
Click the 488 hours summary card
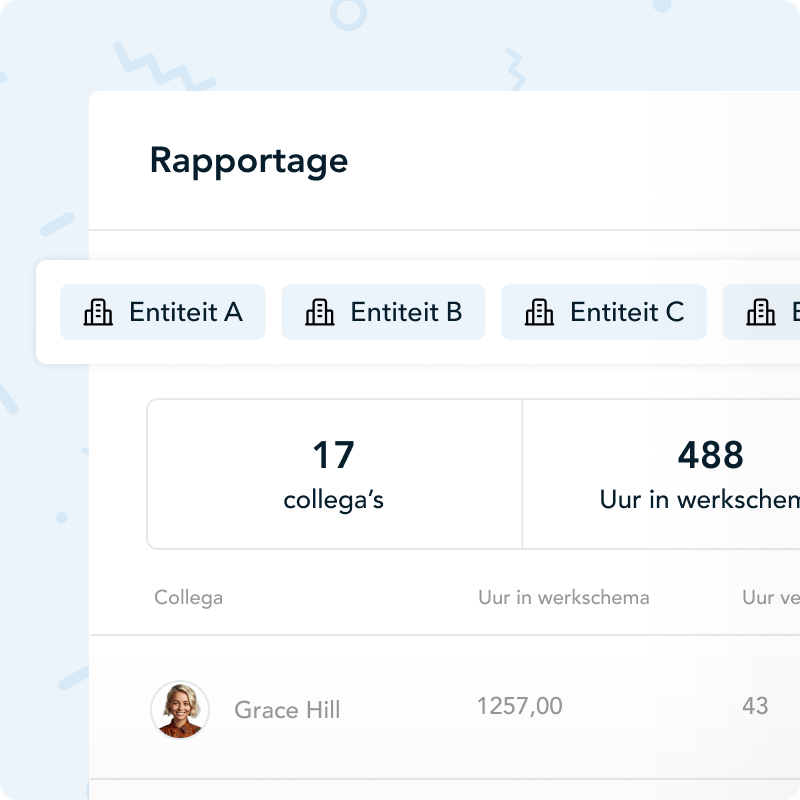pos(662,474)
